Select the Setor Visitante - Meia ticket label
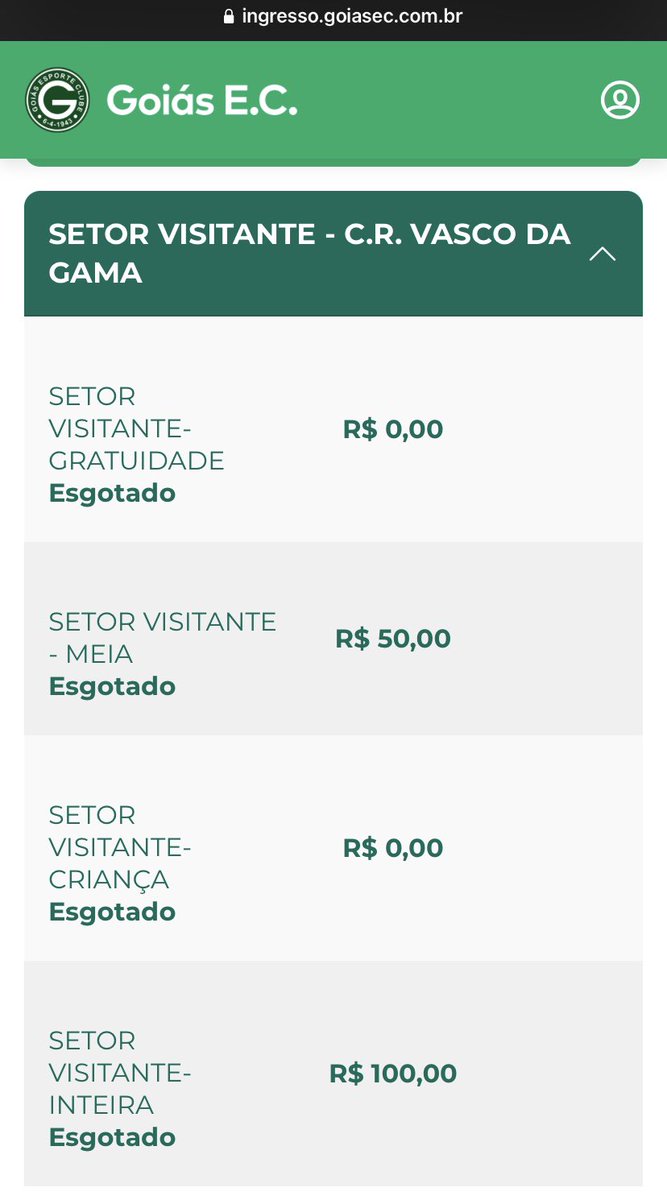 pyautogui.click(x=162, y=637)
